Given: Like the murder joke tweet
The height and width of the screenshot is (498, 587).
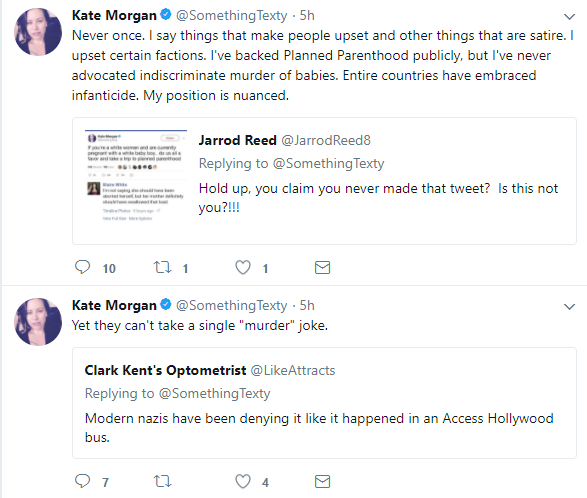Looking at the screenshot, I should coord(243,481).
